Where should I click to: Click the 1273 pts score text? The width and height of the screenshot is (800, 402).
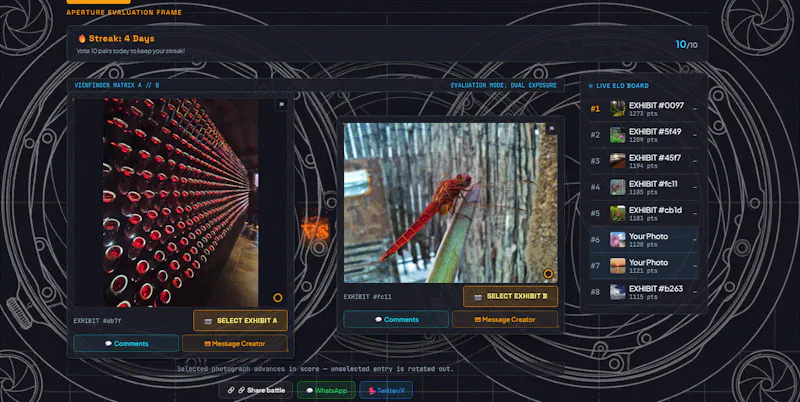coord(643,114)
